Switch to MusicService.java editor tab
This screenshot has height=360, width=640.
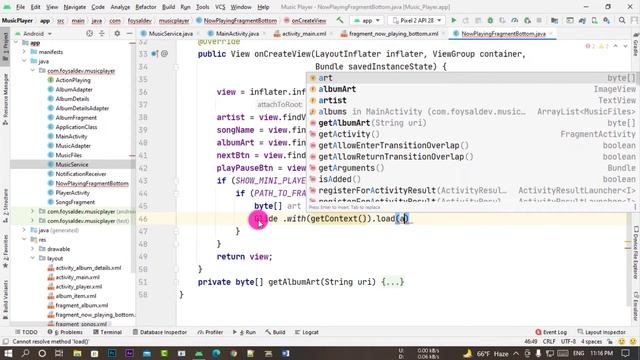[x=170, y=33]
